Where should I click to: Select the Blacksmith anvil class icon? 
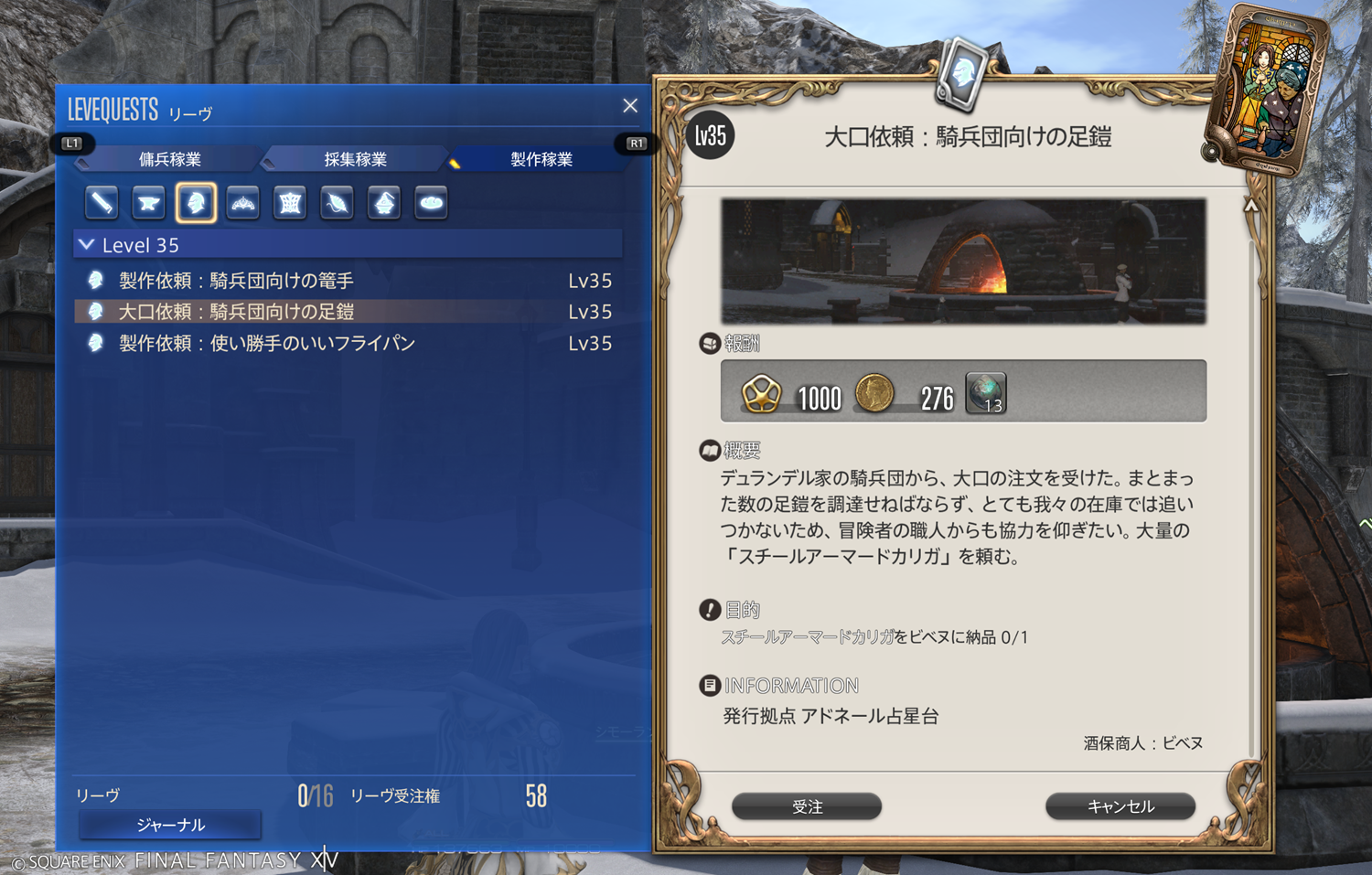[x=148, y=202]
